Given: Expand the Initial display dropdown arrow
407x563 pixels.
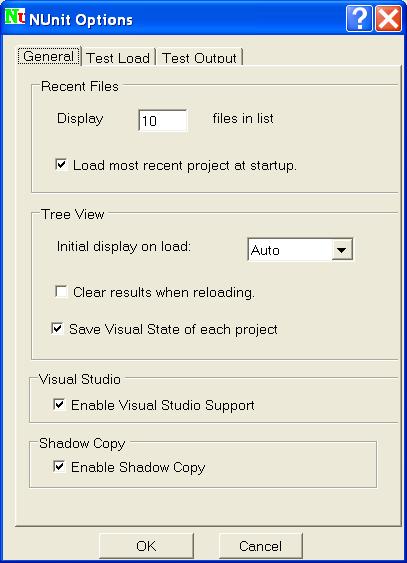Looking at the screenshot, I should (341, 250).
